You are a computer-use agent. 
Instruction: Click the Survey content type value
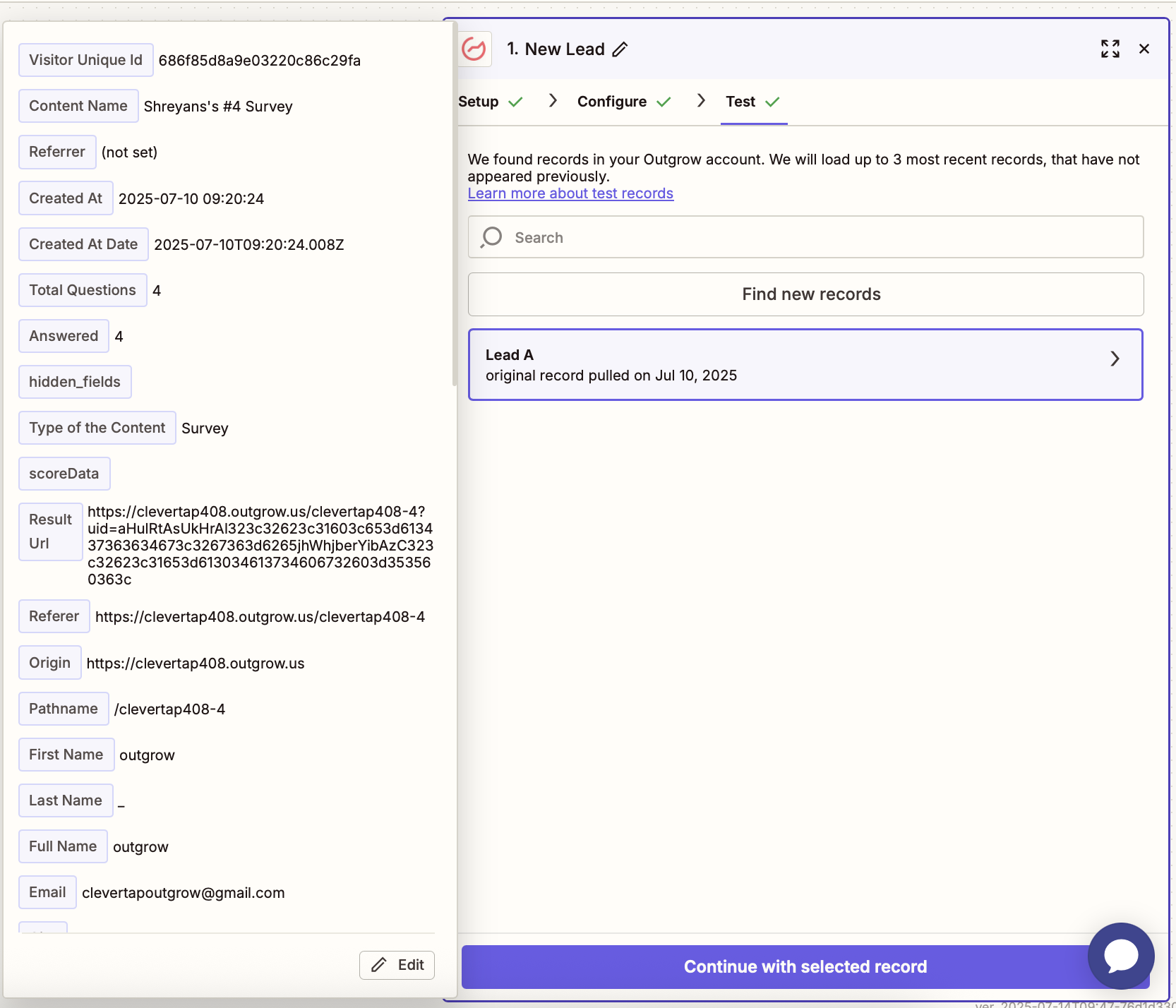(x=205, y=428)
